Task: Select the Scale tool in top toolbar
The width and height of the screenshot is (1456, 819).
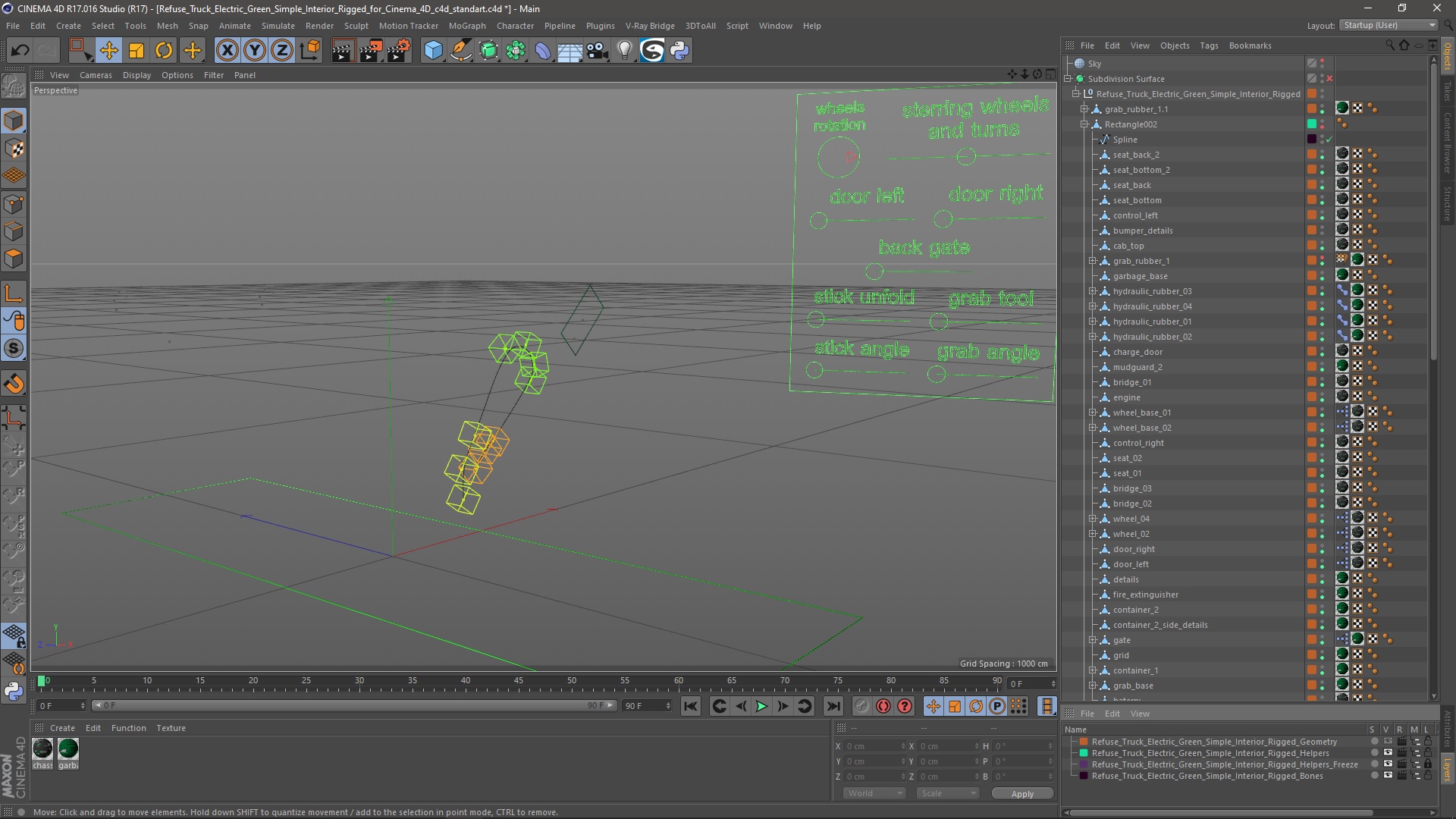Action: [136, 51]
